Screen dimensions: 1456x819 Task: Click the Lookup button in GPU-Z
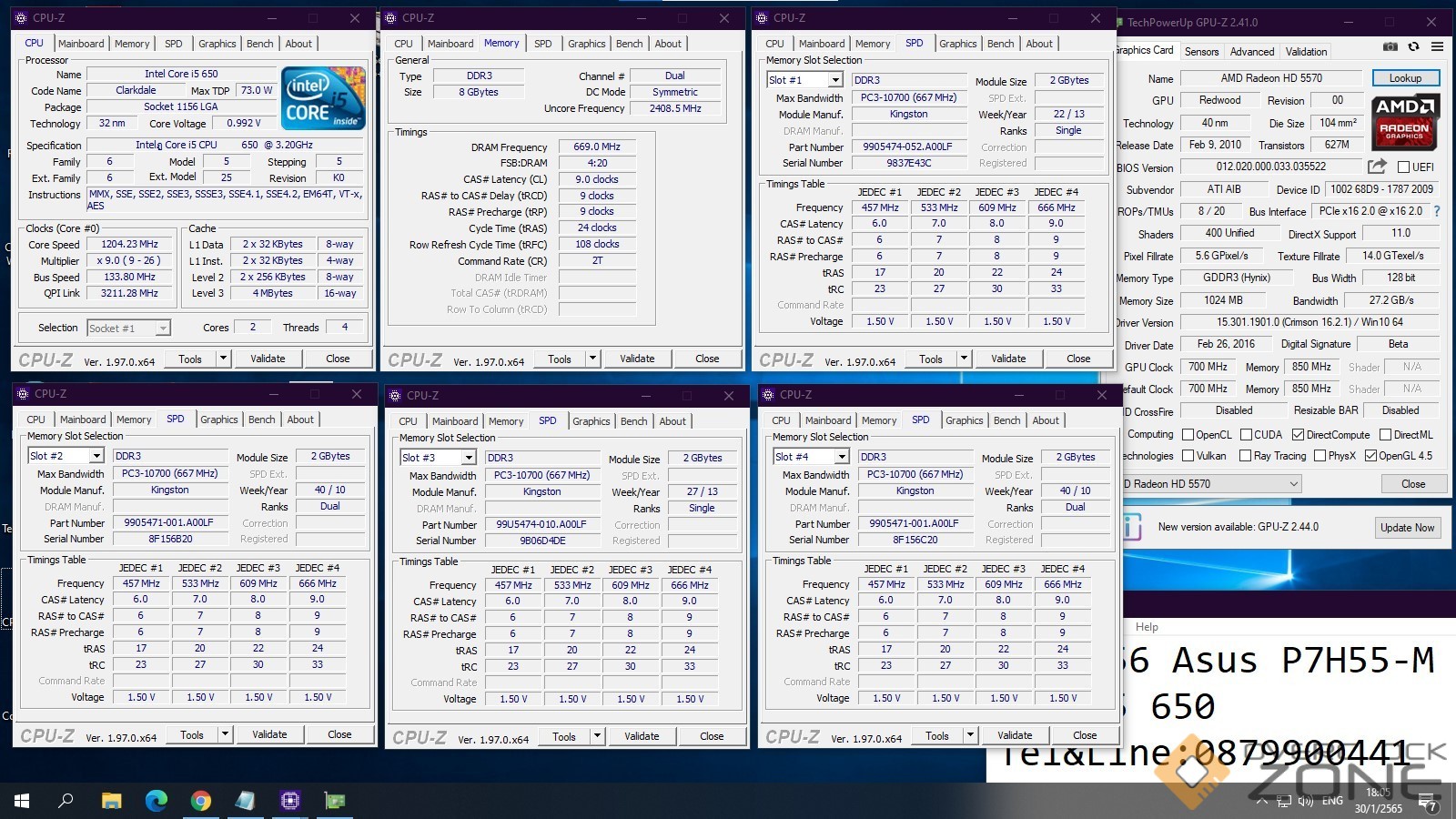tap(1405, 78)
